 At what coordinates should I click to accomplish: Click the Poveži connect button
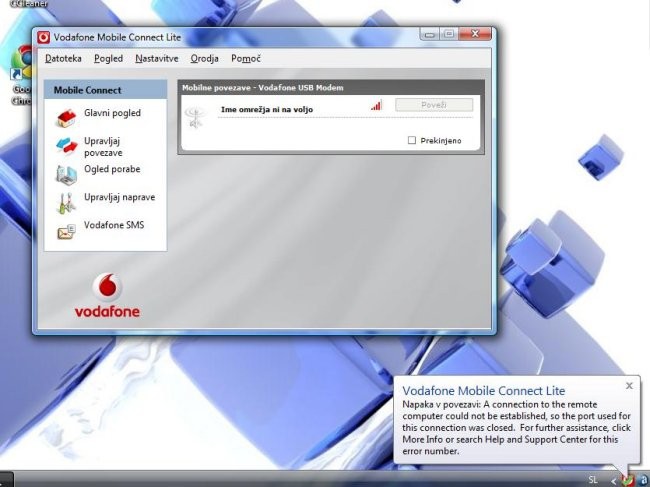pos(434,105)
